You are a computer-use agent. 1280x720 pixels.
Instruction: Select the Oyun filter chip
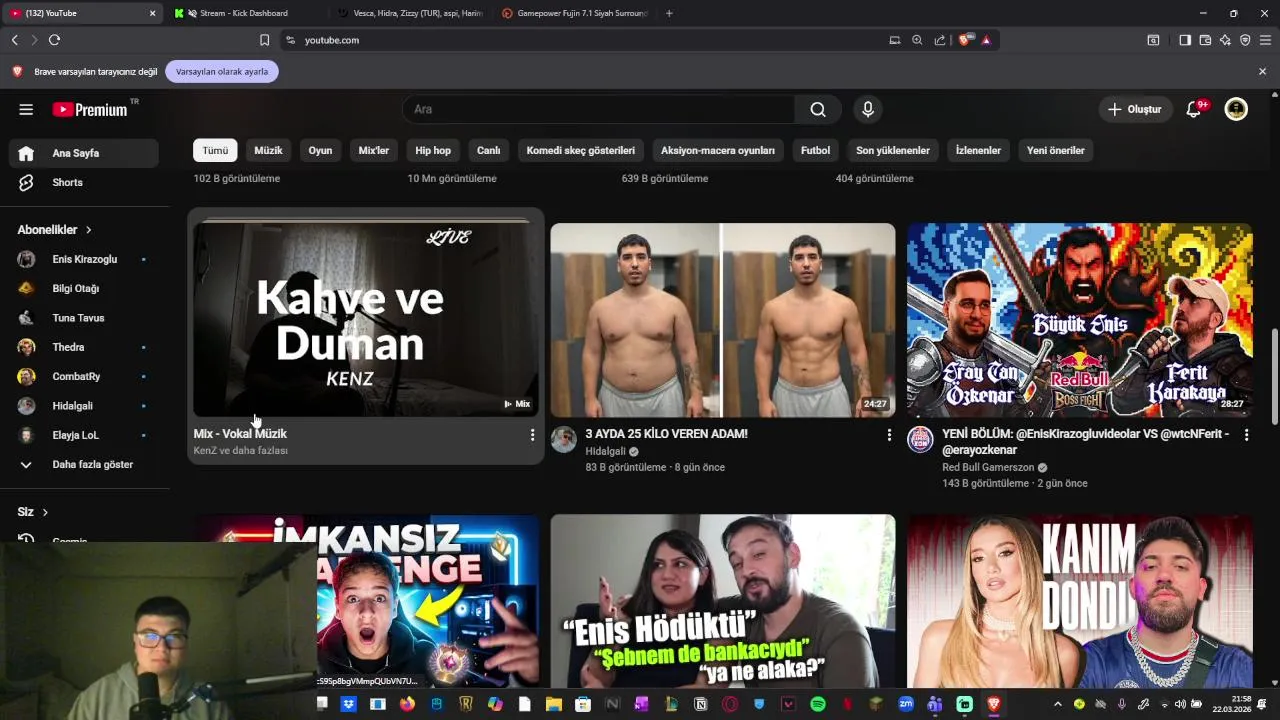point(320,150)
